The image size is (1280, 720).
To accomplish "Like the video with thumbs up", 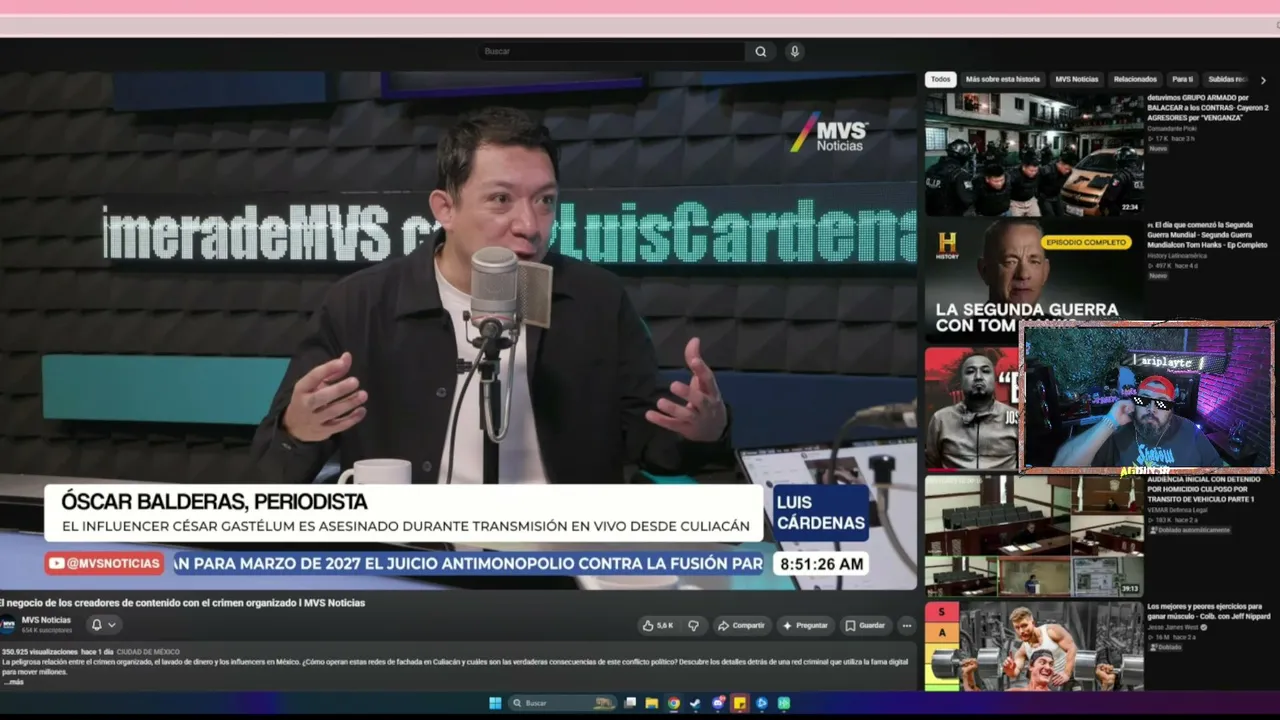I will [x=658, y=626].
